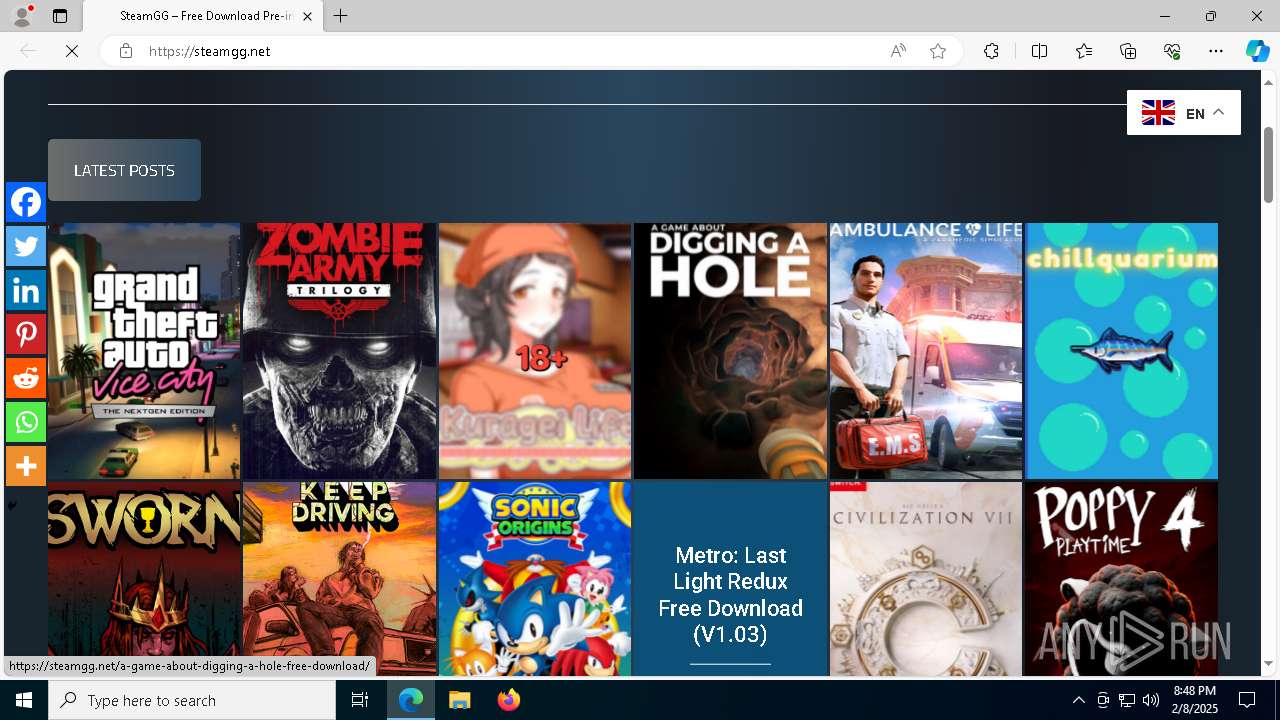Open Favorites list icon
The image size is (1280, 720).
coord(1084,51)
